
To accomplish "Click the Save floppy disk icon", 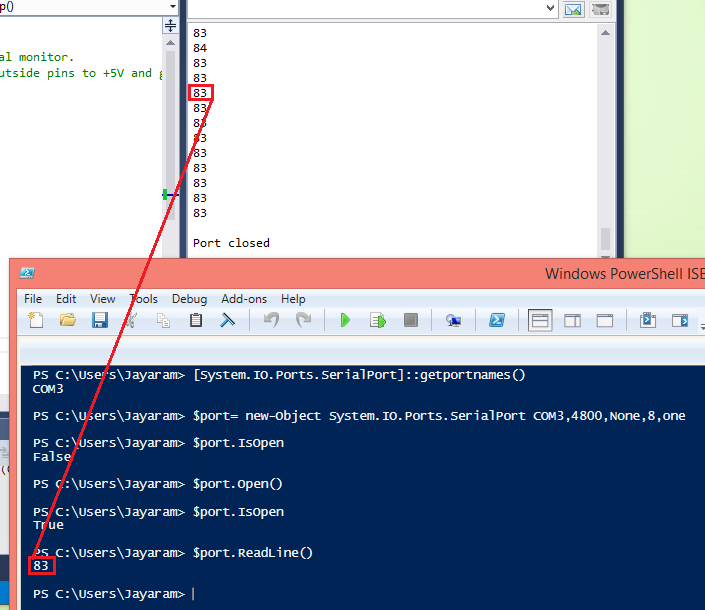I will coord(99,320).
